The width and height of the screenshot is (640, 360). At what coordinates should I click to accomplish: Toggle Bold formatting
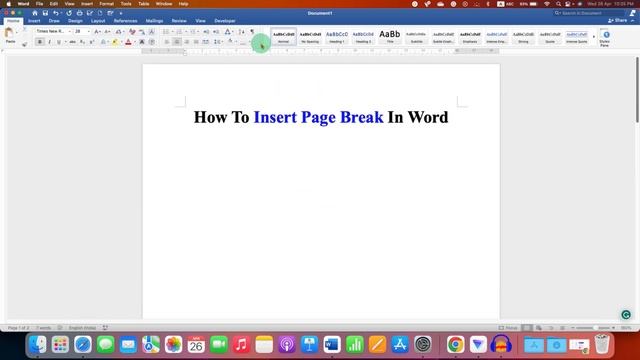pos(40,42)
